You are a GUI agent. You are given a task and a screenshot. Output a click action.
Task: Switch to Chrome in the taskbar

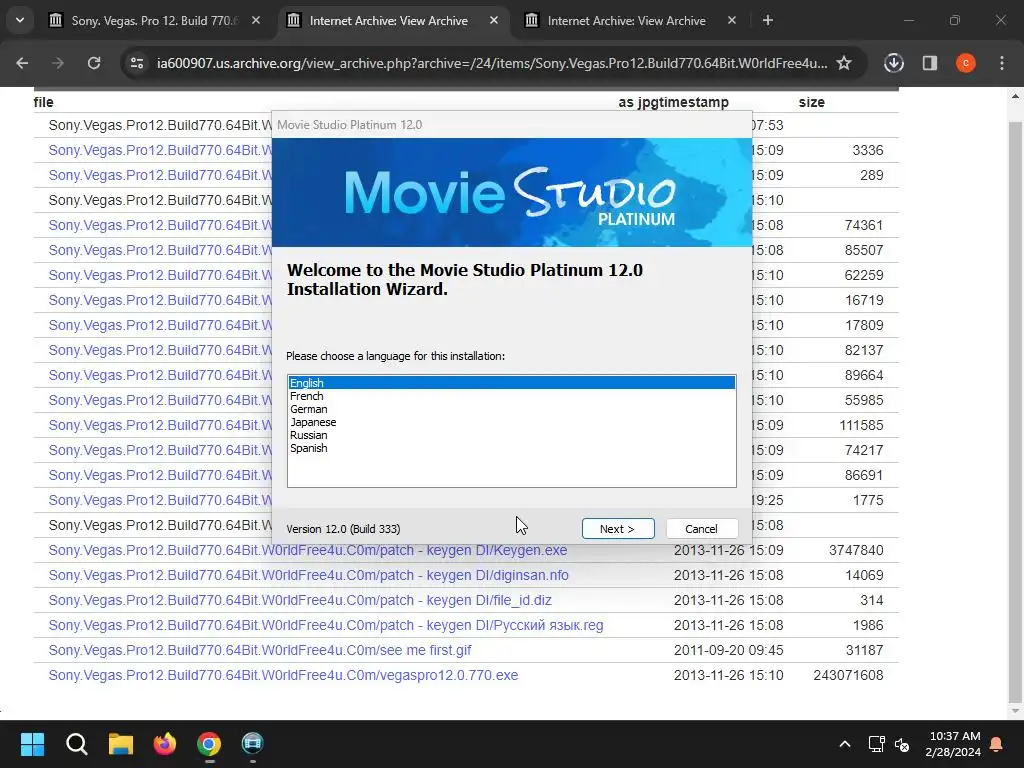pos(209,744)
